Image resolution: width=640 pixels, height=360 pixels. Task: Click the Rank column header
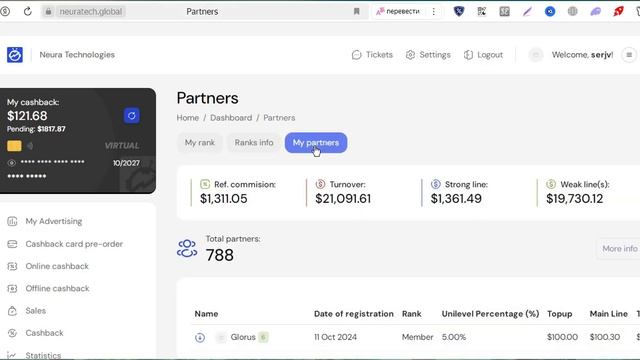pos(411,314)
